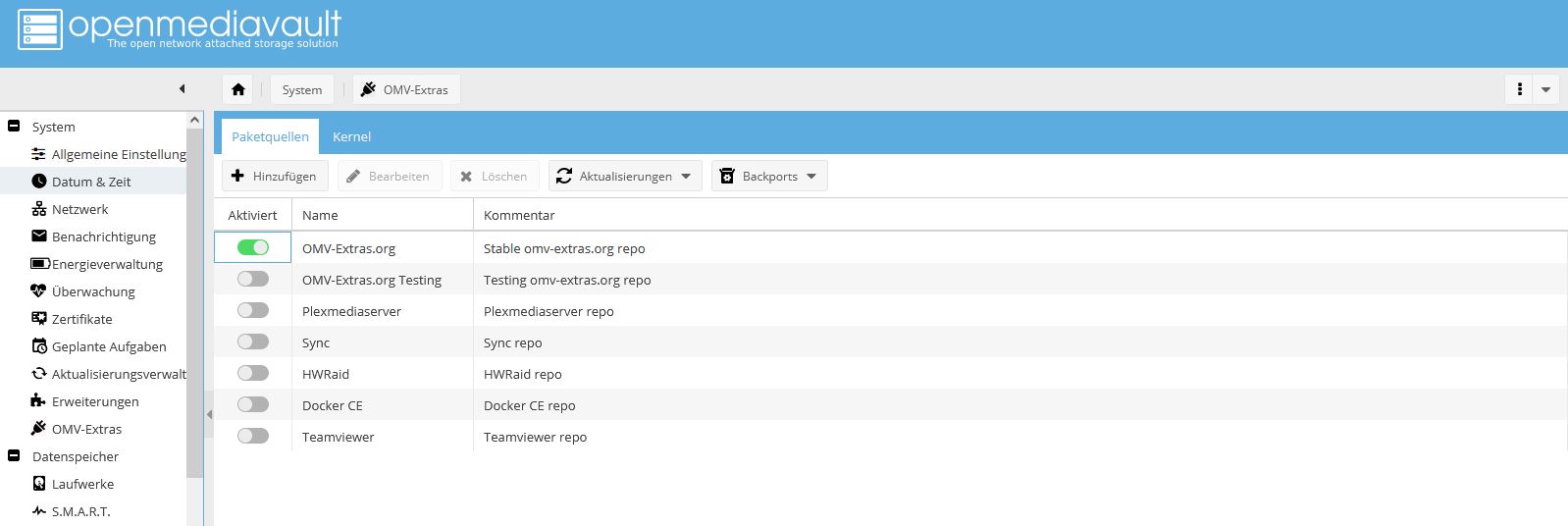Select the 'Sync repo' comment cell

tap(1020, 342)
